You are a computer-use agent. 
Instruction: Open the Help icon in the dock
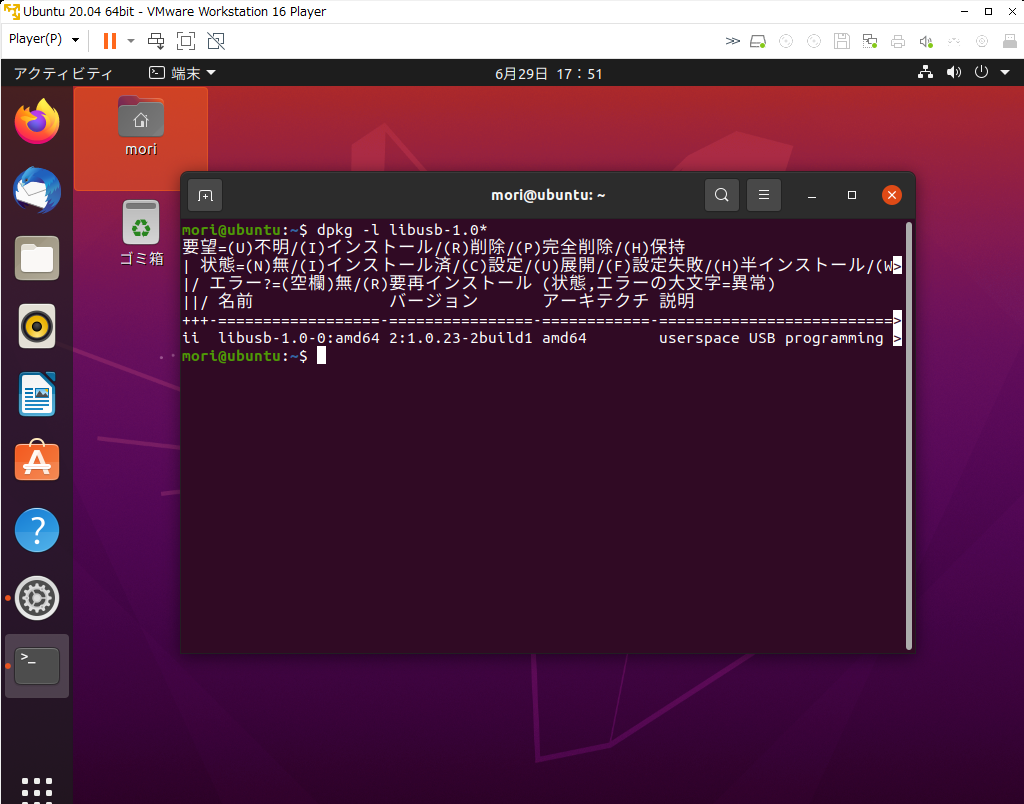[x=37, y=530]
